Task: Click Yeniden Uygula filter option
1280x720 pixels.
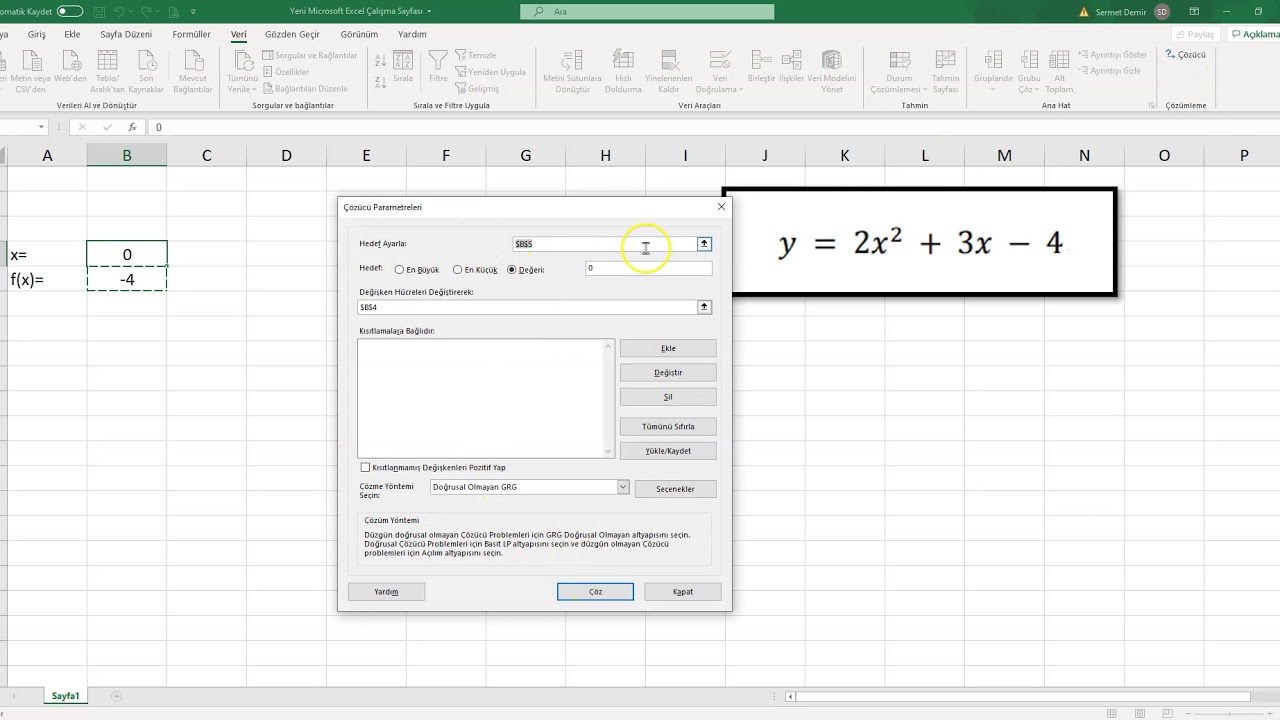Action: click(491, 72)
